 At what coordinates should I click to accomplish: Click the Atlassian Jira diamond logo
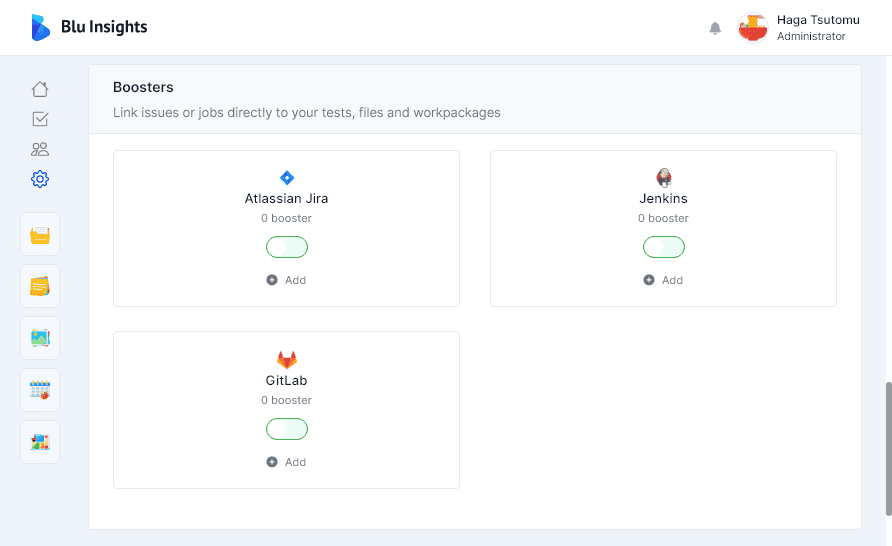point(287,178)
